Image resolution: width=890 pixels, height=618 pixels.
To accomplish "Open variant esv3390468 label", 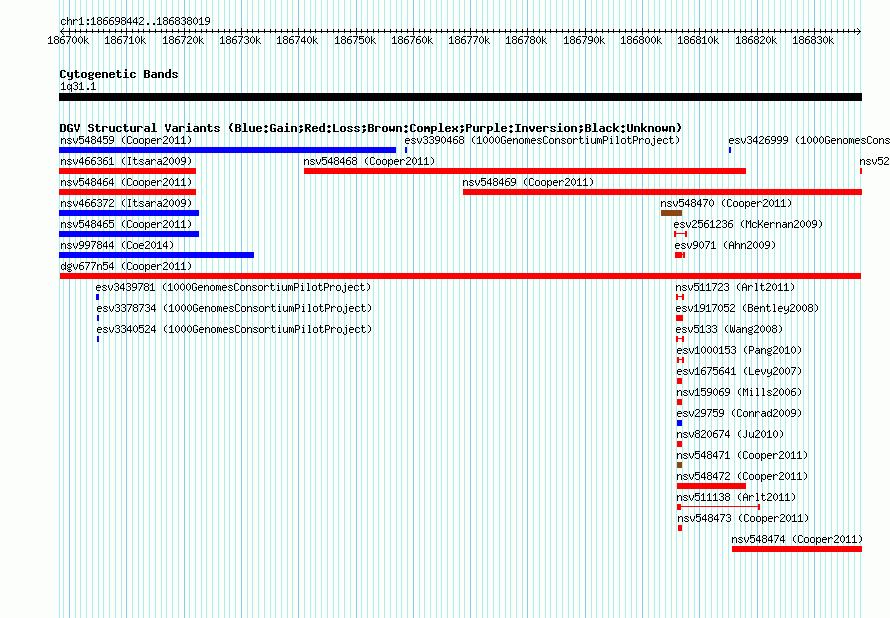I will (x=542, y=140).
